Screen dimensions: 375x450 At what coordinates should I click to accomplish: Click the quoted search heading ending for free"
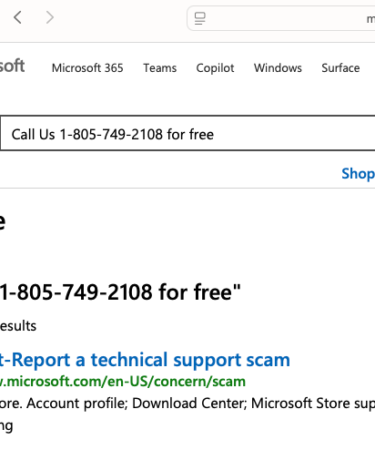coord(120,292)
